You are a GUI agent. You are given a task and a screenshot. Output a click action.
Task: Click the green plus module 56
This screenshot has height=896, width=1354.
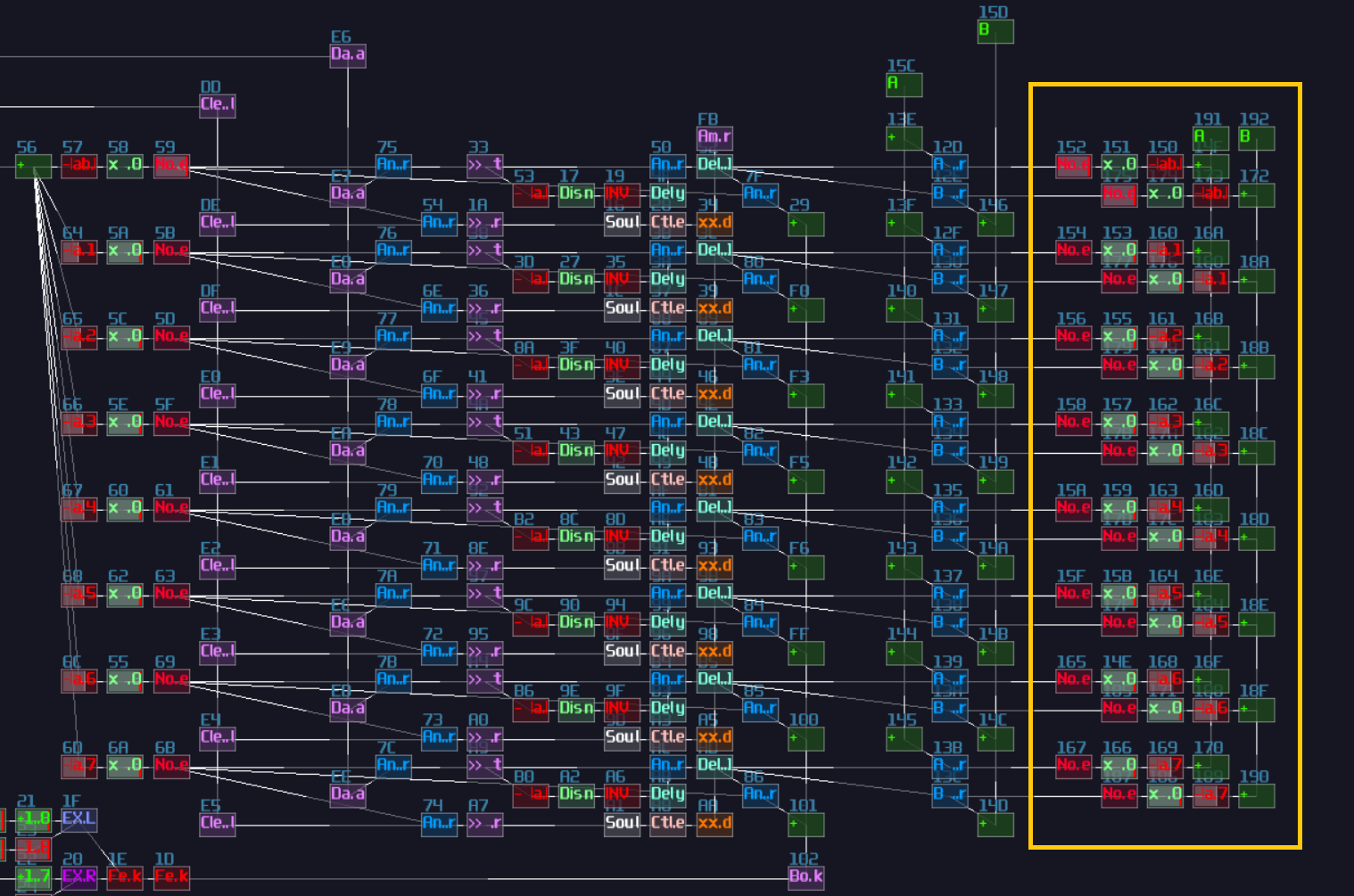coord(34,166)
